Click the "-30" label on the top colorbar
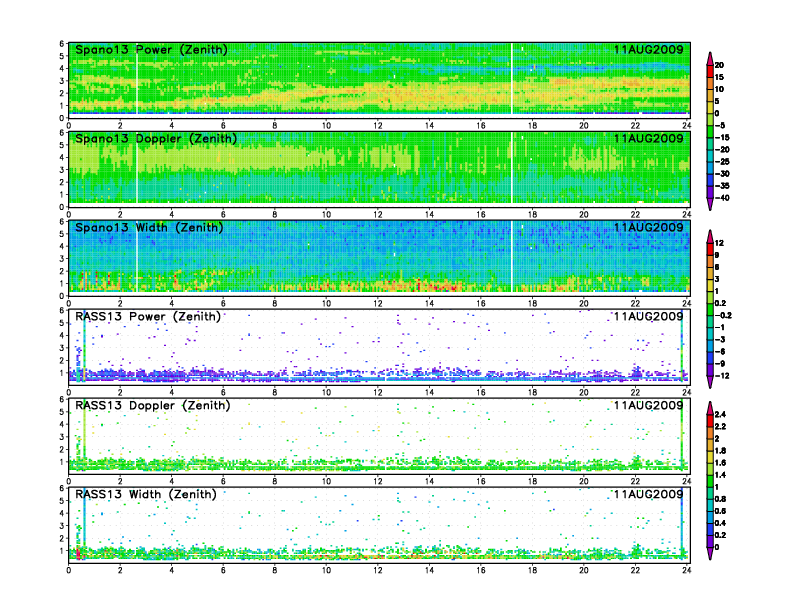Viewport: 792px width, 612px height. point(722,174)
